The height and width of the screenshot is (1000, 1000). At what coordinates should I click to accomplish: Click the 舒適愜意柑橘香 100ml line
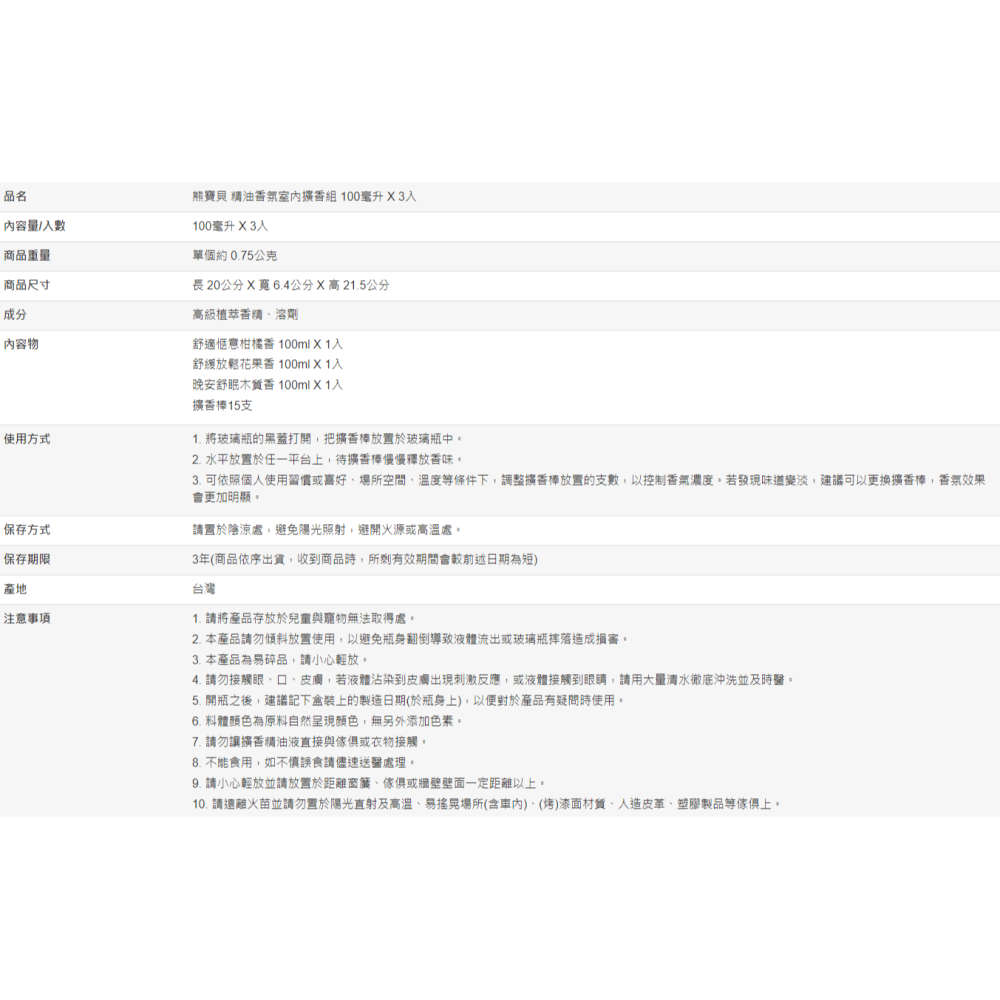click(x=267, y=344)
